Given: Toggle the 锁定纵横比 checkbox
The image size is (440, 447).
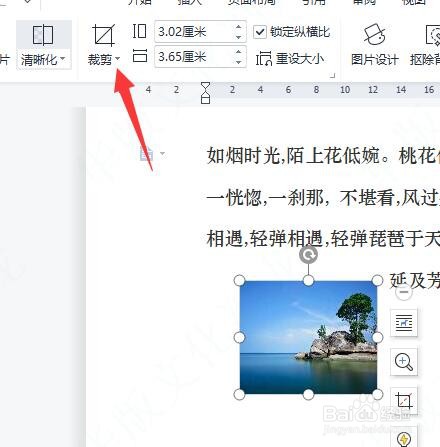Looking at the screenshot, I should pos(260,32).
